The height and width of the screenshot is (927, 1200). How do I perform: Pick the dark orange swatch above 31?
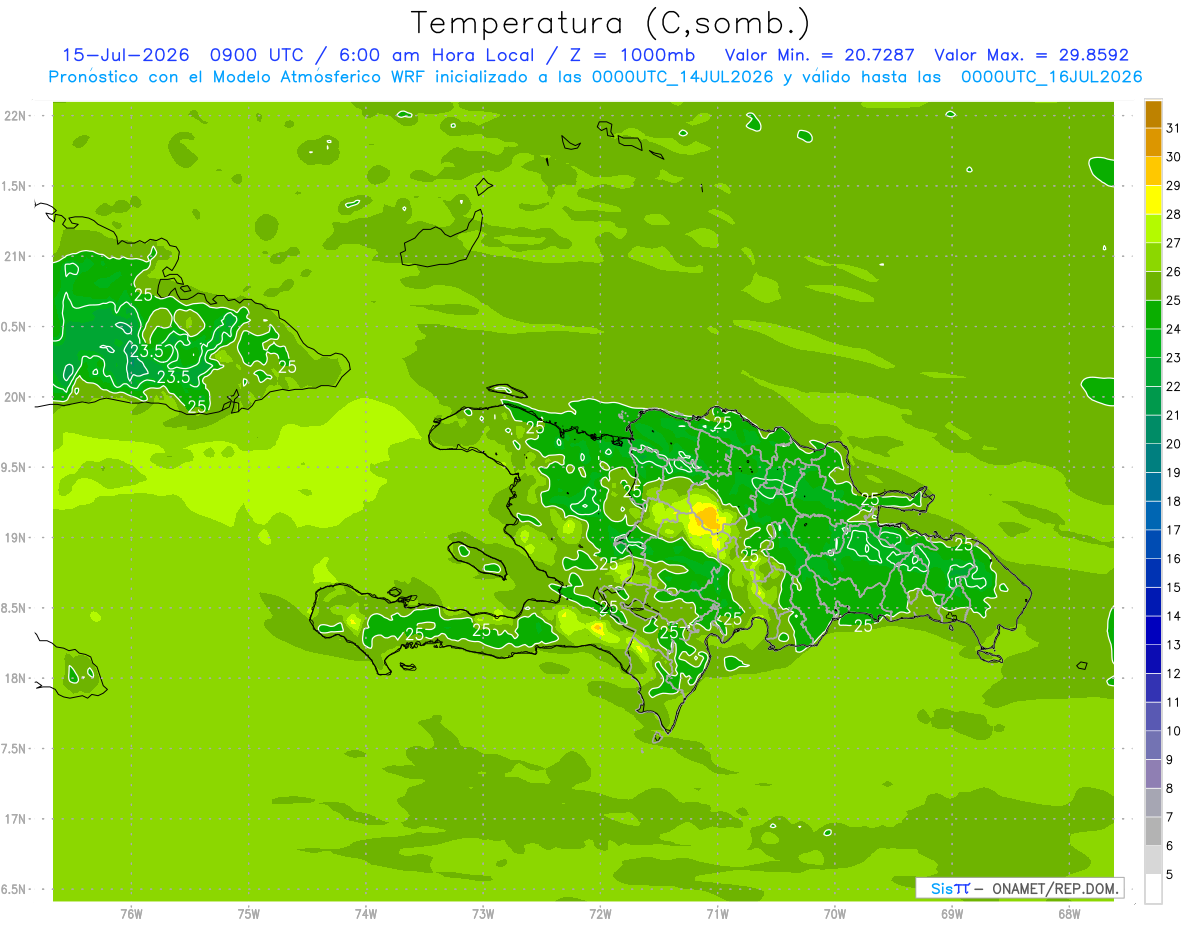pyautogui.click(x=1153, y=114)
